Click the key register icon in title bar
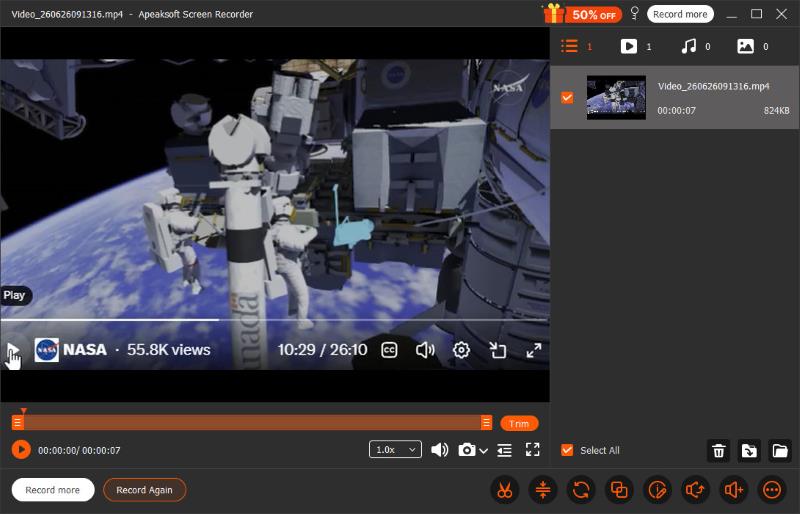The image size is (800, 514). [x=634, y=13]
